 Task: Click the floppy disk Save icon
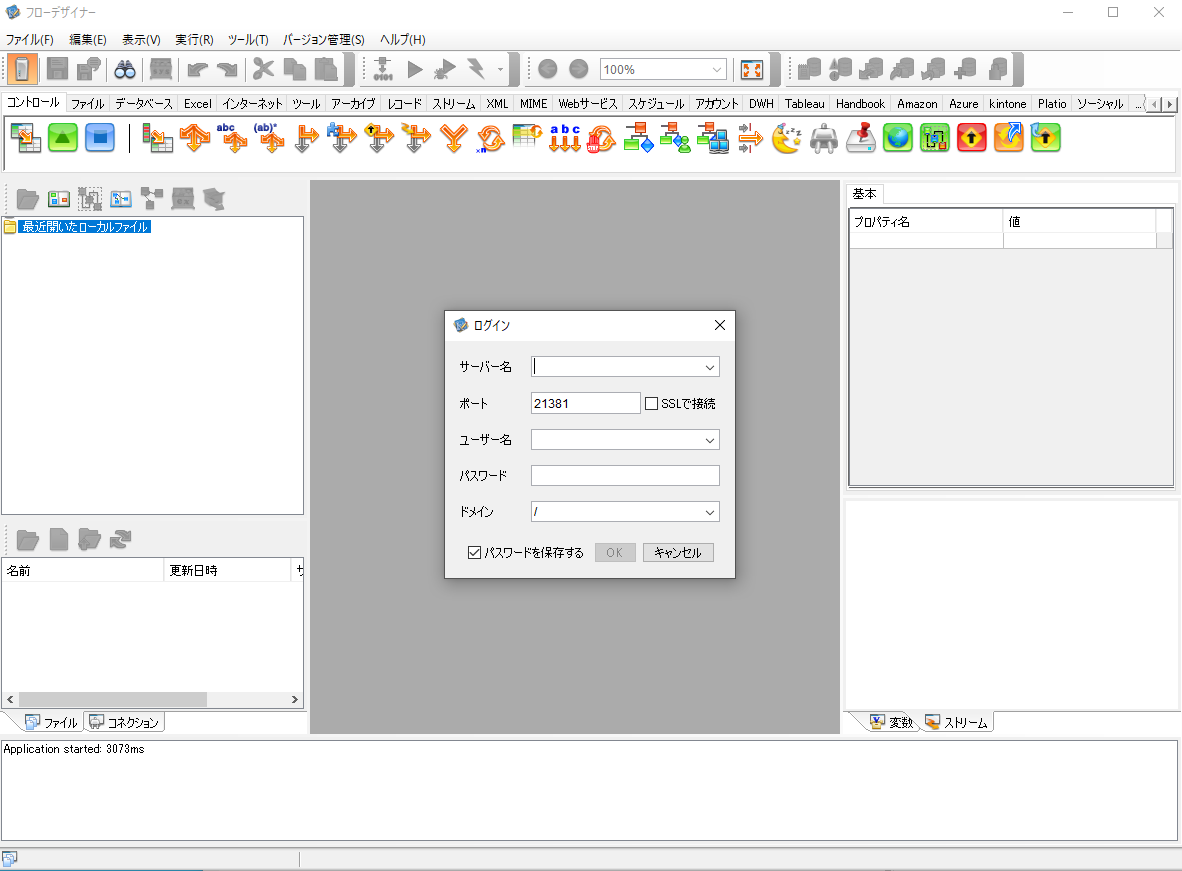point(57,69)
